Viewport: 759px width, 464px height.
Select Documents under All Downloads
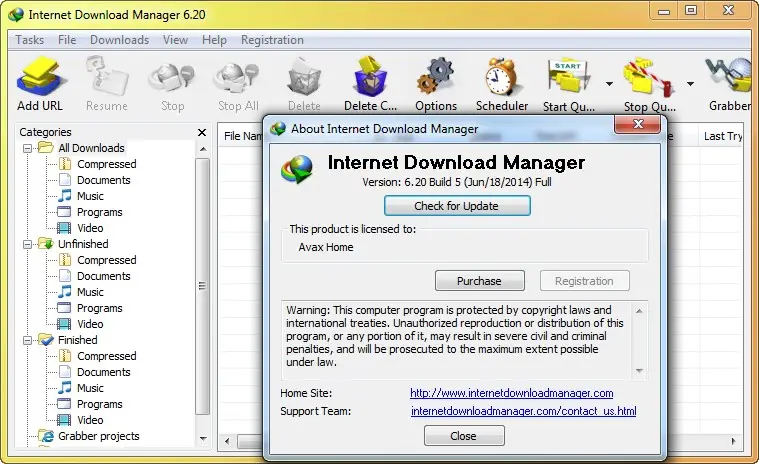pos(104,180)
